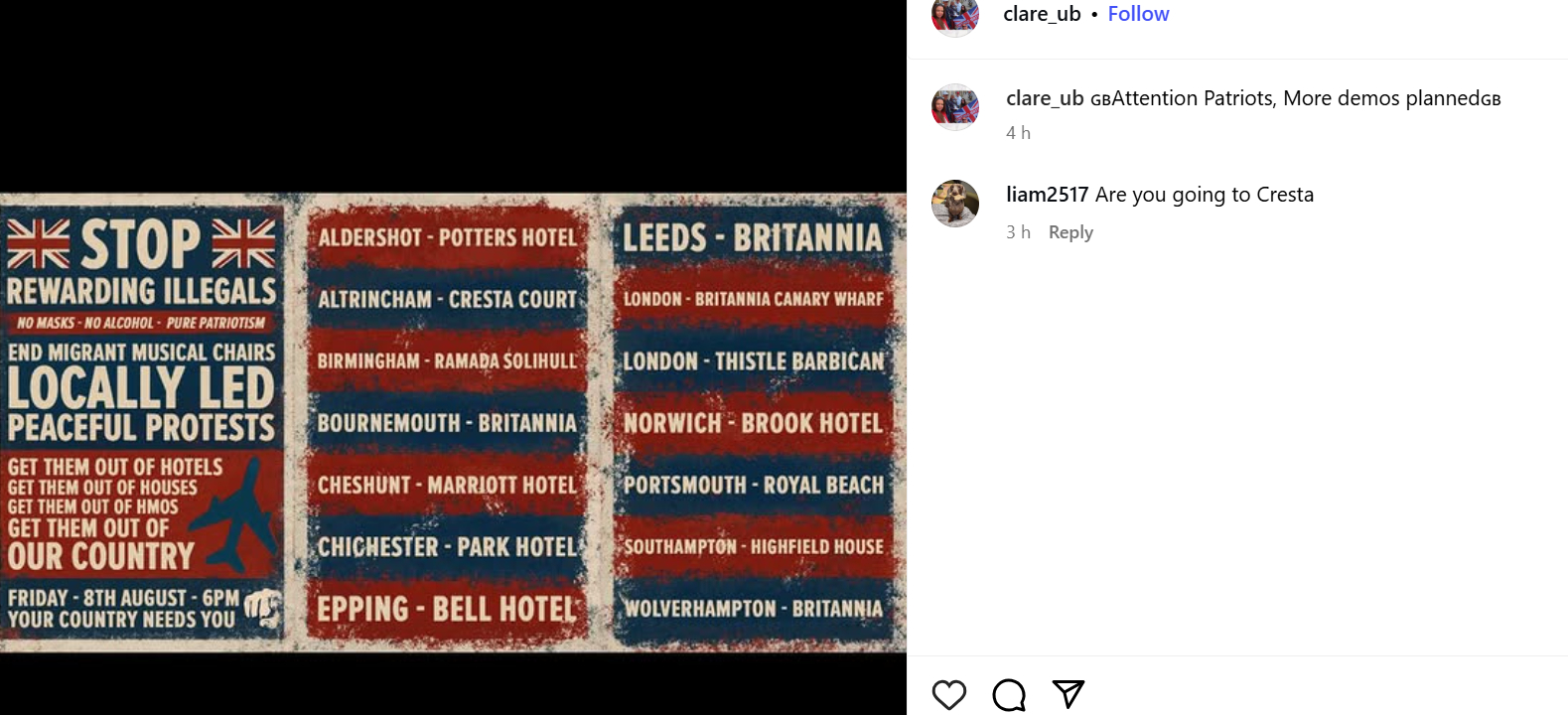The width and height of the screenshot is (1568, 715).
Task: Click clare_ub's avatar beside the caption
Action: coord(955,107)
